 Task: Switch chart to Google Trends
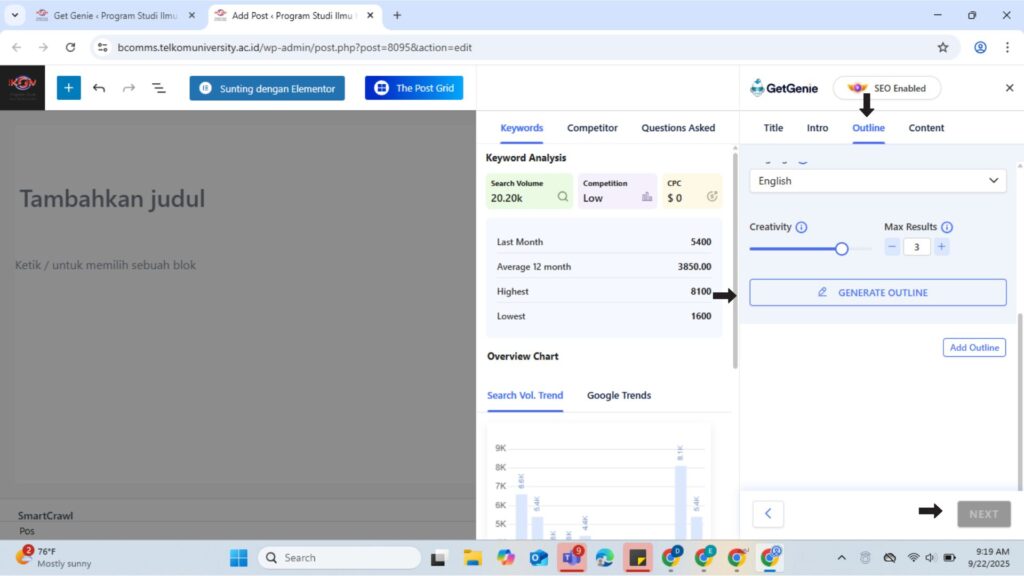618,395
